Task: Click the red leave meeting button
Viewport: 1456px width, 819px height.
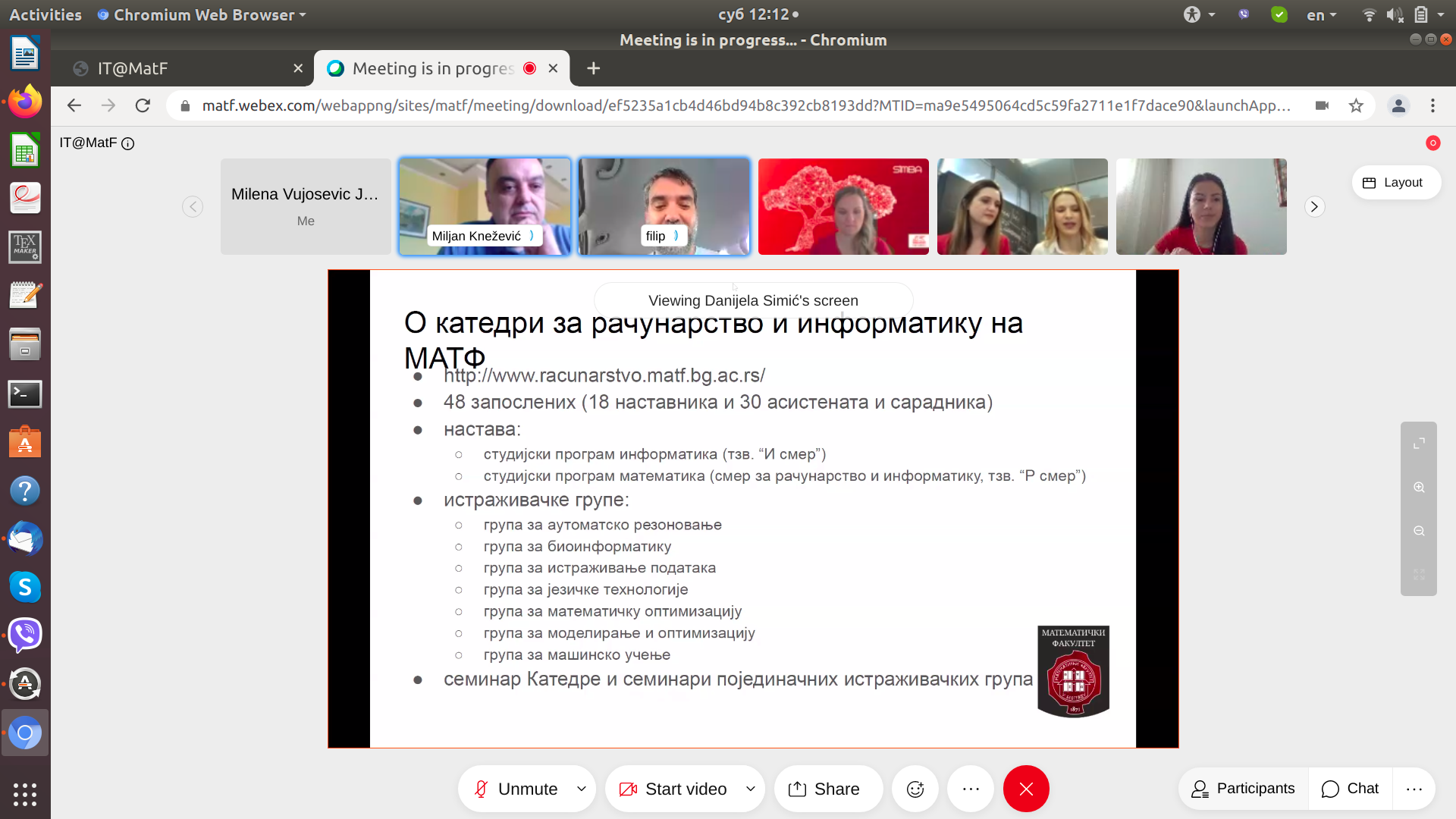Action: pos(1025,789)
